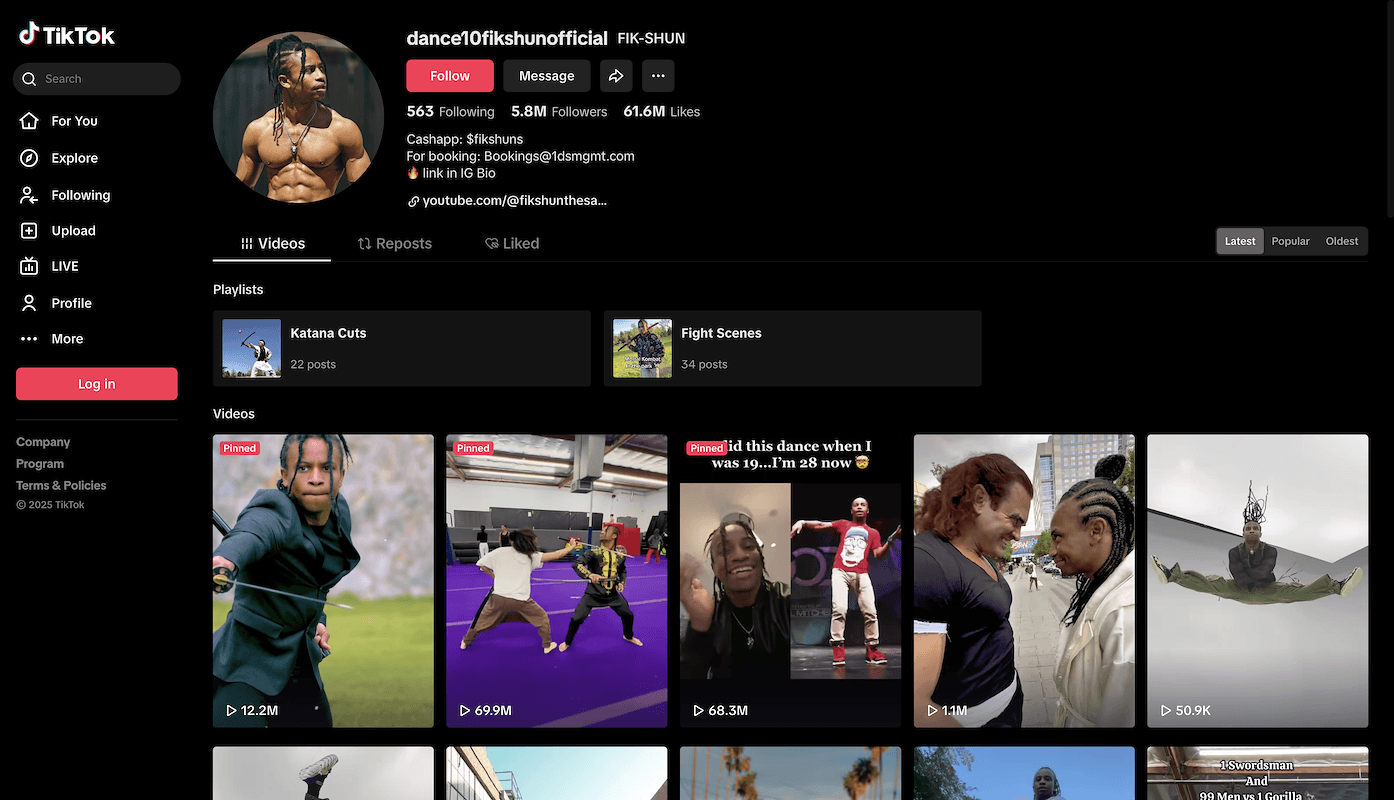Open the LIVE section
This screenshot has width=1394, height=800.
(64, 266)
